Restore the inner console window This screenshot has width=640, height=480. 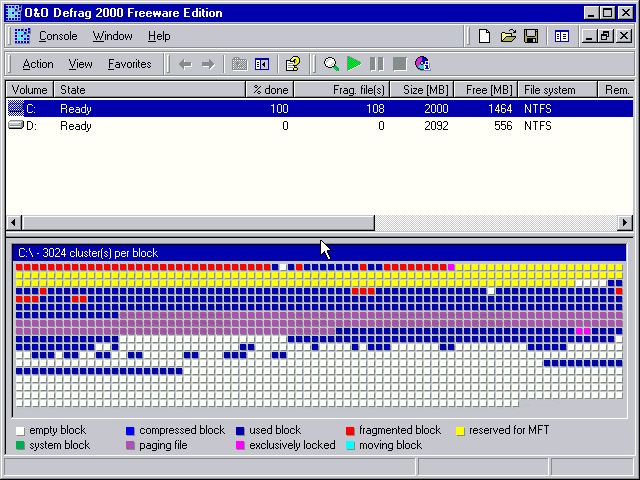tap(606, 36)
